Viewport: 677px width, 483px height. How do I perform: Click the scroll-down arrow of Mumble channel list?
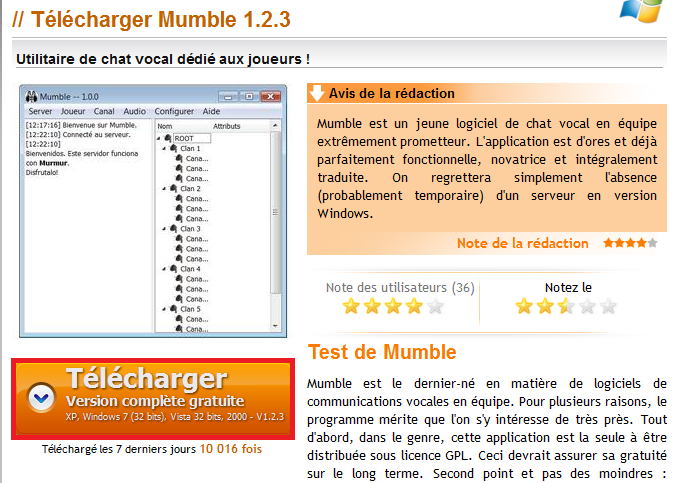click(x=275, y=326)
